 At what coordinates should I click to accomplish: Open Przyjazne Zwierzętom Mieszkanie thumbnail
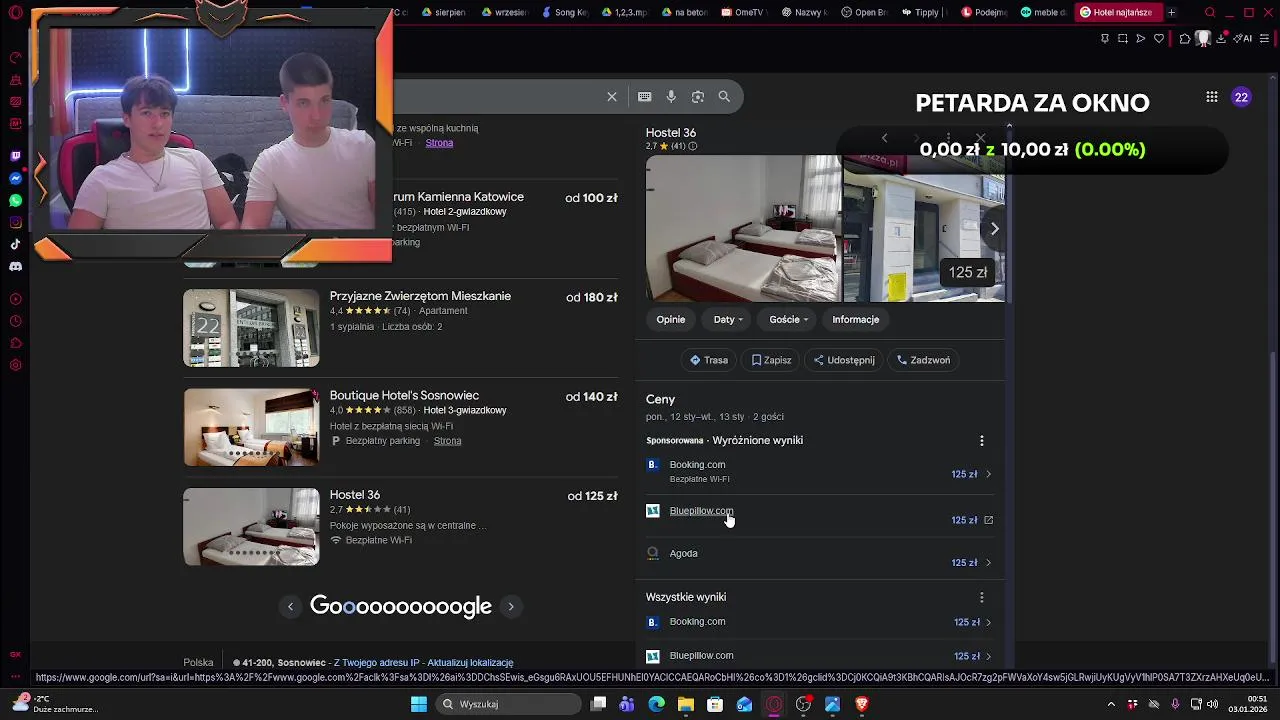(x=251, y=328)
